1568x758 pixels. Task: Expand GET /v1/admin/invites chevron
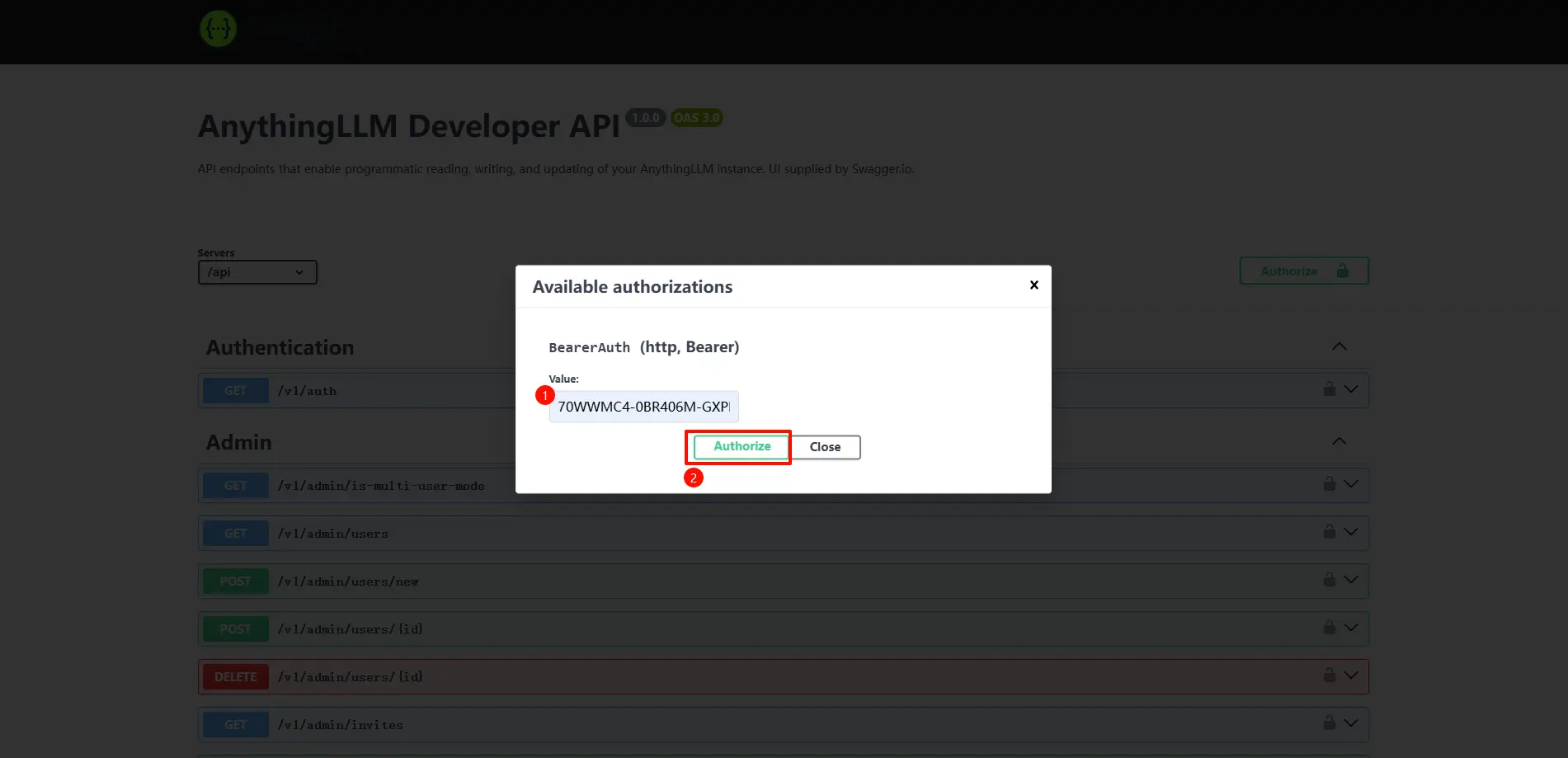tap(1350, 723)
